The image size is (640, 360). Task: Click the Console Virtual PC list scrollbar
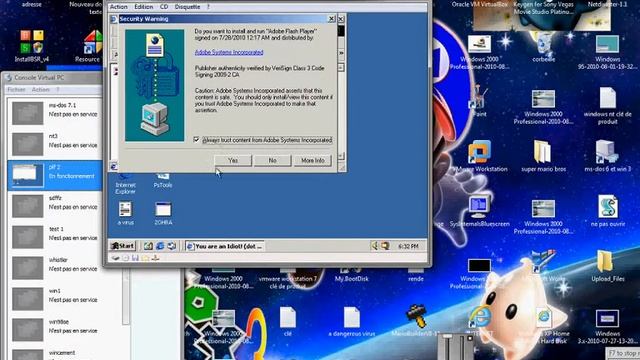pos(126,296)
